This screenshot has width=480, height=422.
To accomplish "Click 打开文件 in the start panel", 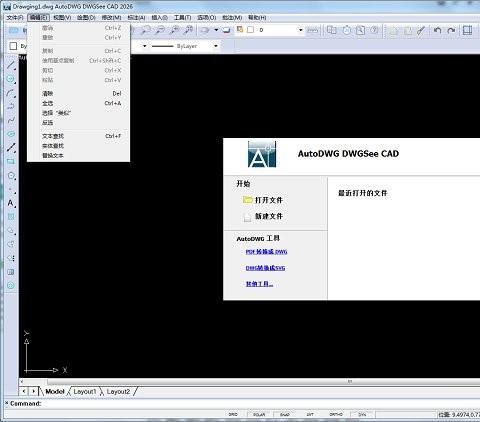I will (x=263, y=200).
